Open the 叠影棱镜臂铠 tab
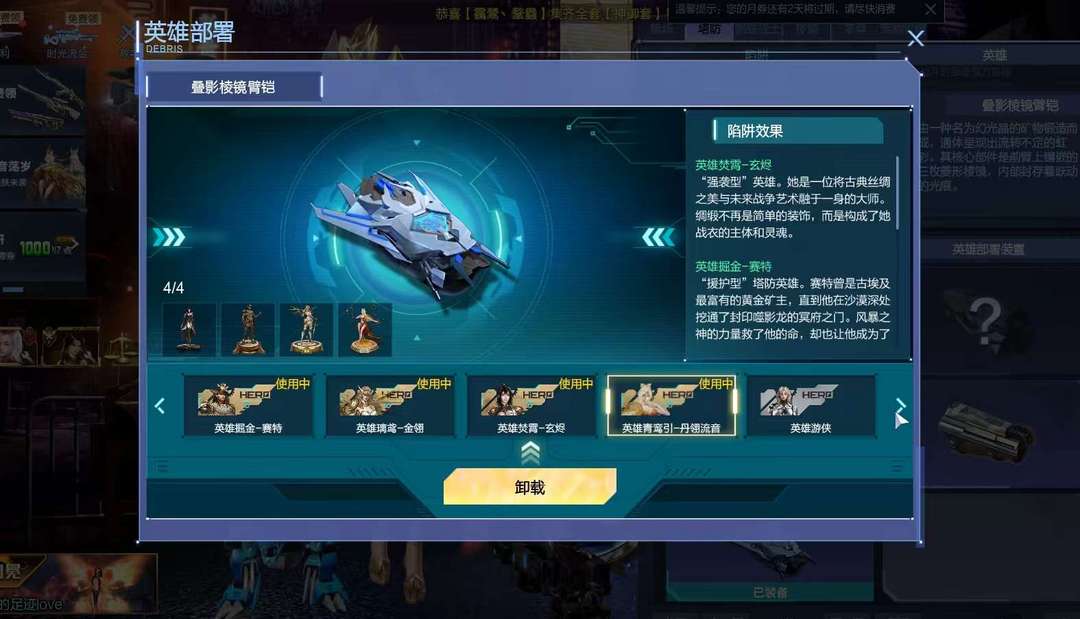 [234, 87]
